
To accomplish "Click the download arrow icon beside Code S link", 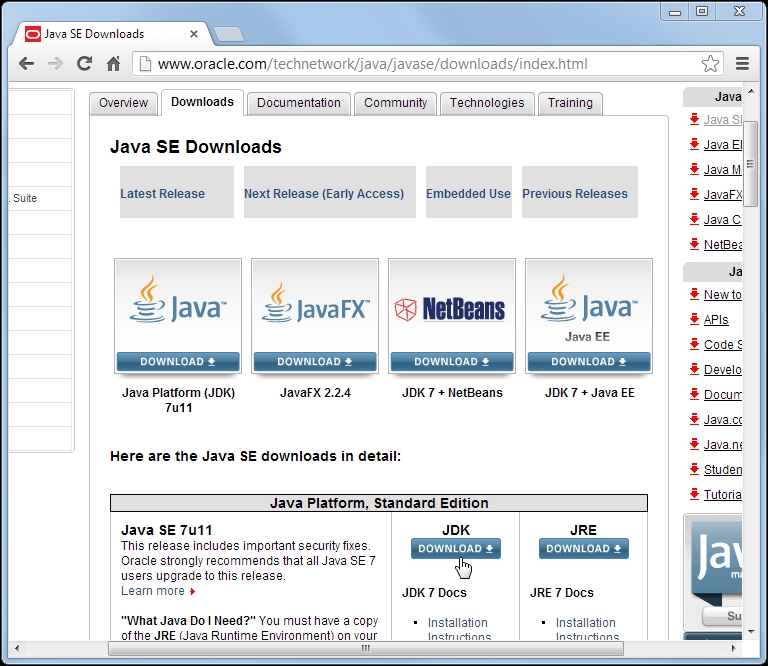I will coord(694,344).
